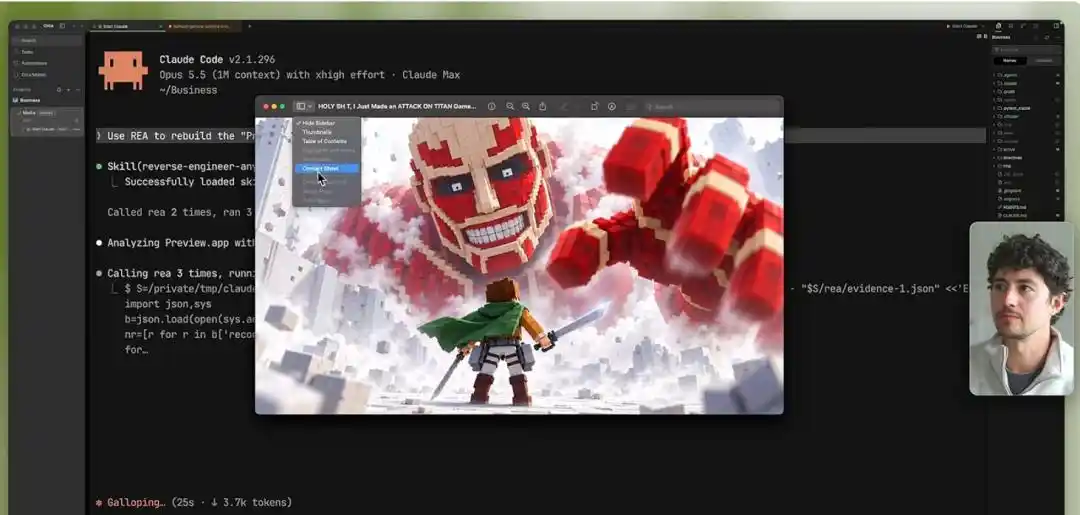Zoom in using Preview's magnifier plus icon
Screen dimensions: 1080x515
pyautogui.click(x=526, y=107)
